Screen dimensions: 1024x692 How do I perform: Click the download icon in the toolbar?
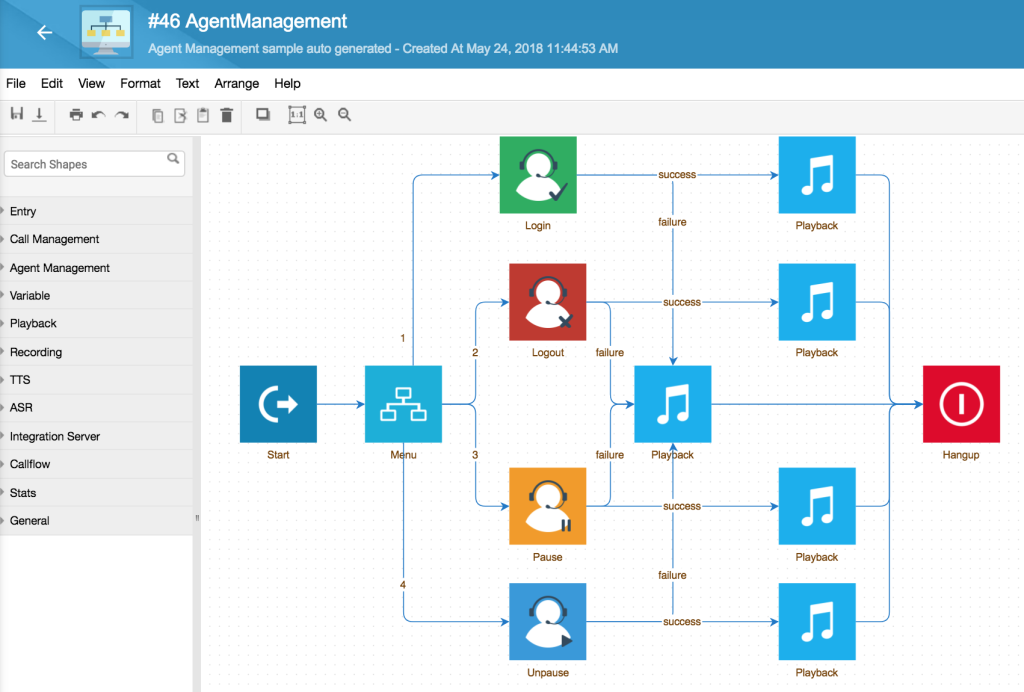pos(39,114)
